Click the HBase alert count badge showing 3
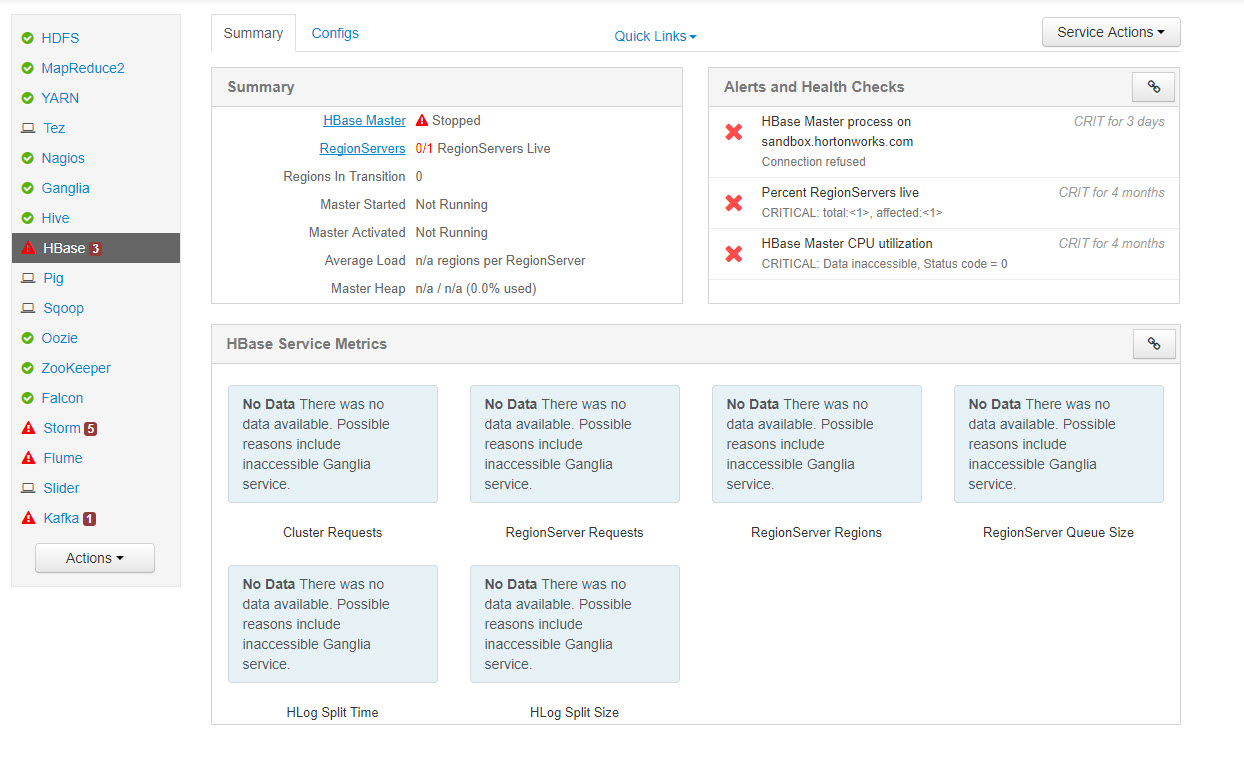 (x=95, y=248)
